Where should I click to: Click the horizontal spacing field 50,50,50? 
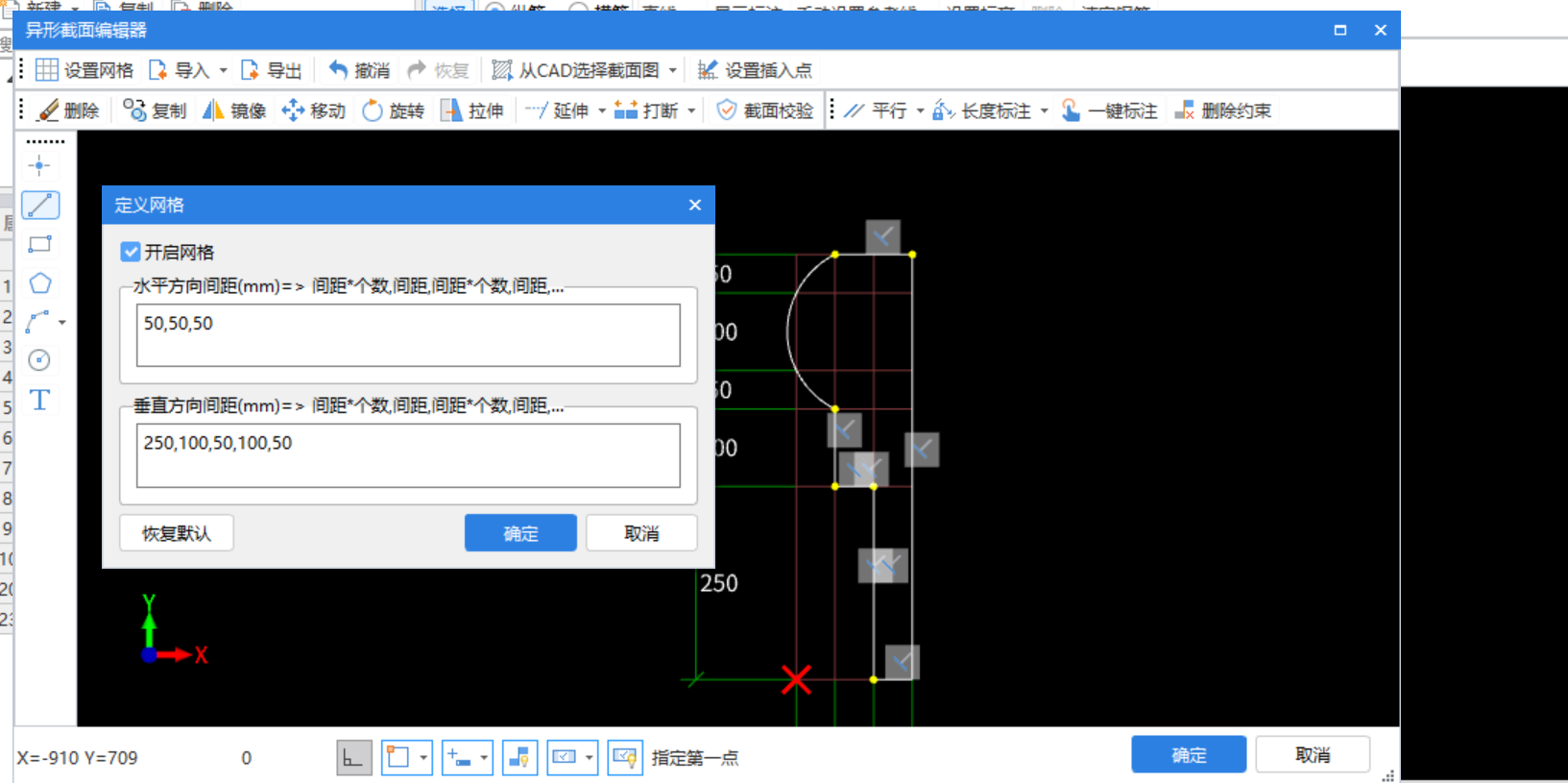click(408, 335)
